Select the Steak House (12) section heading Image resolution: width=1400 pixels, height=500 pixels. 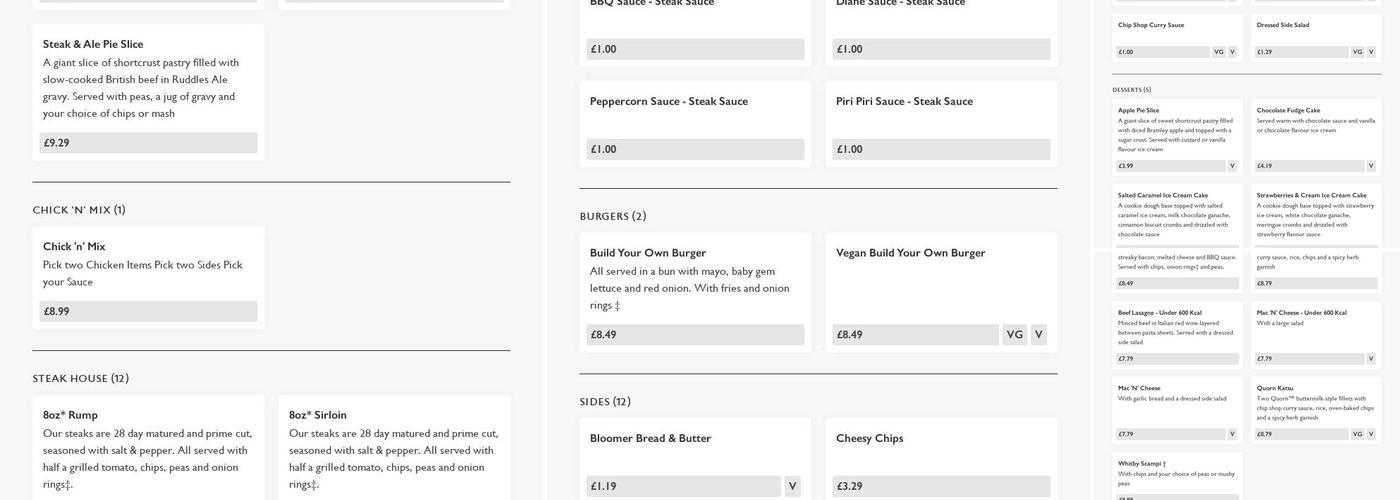(x=81, y=379)
